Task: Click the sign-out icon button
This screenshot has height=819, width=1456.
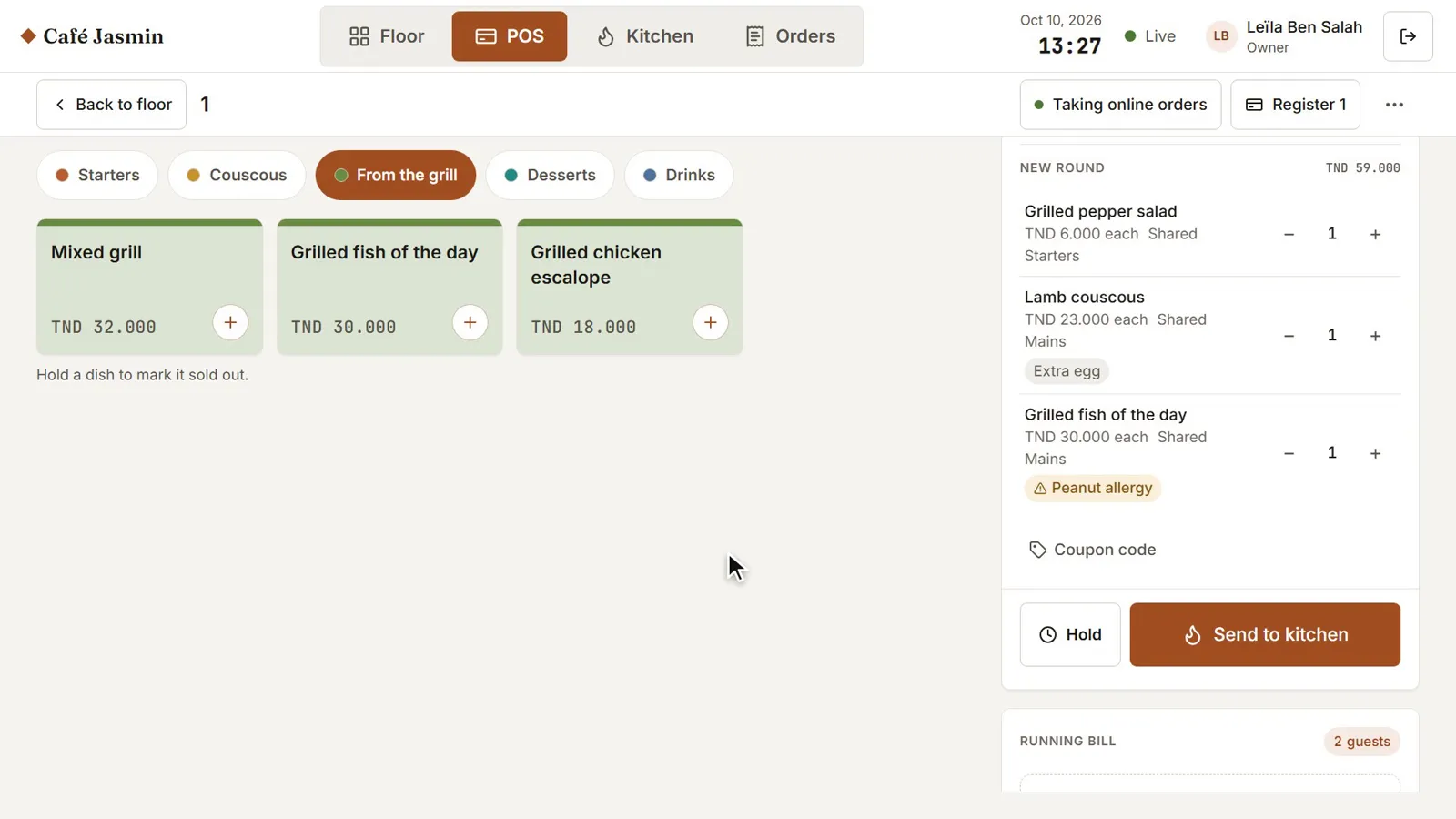Action: (x=1408, y=36)
